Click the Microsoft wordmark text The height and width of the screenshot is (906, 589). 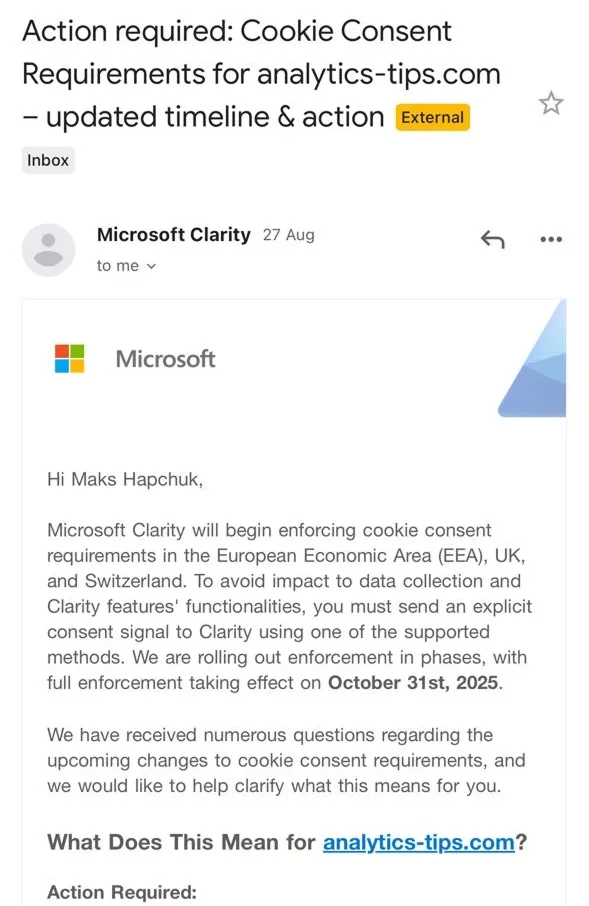click(x=165, y=359)
